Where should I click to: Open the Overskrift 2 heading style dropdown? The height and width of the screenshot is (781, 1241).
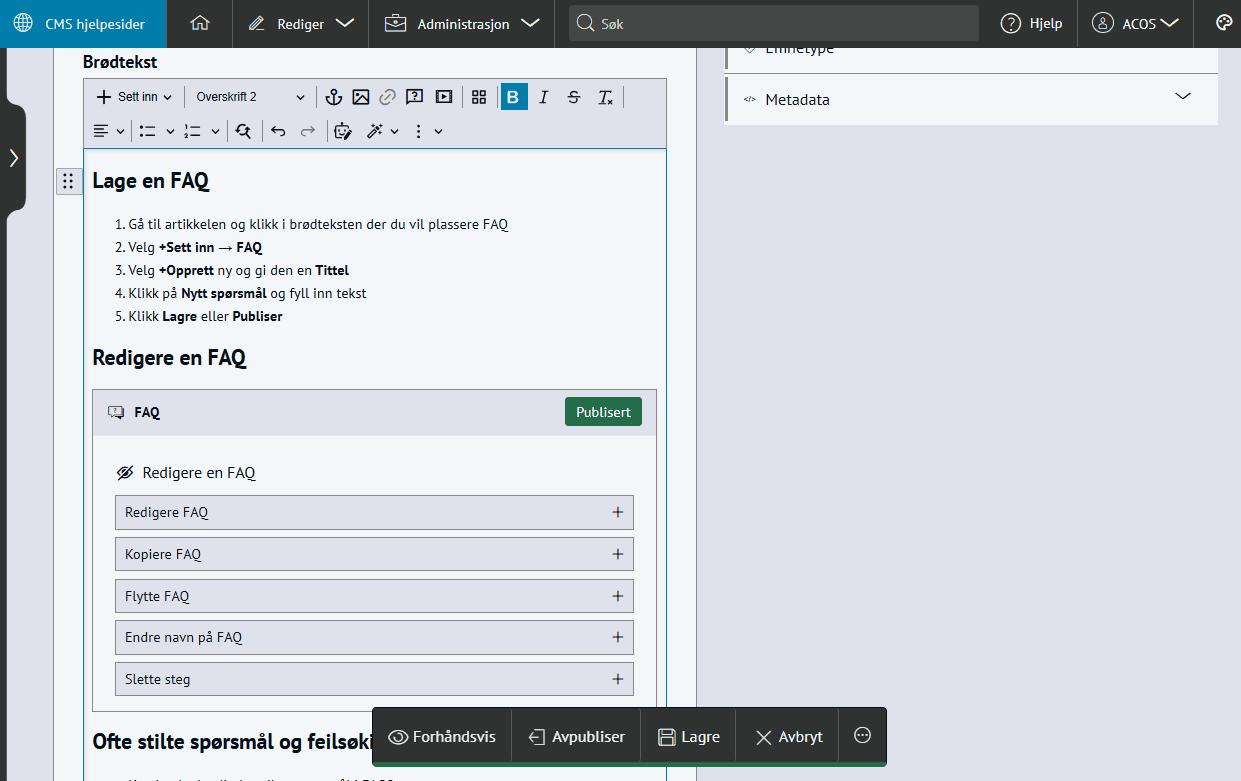[x=250, y=97]
